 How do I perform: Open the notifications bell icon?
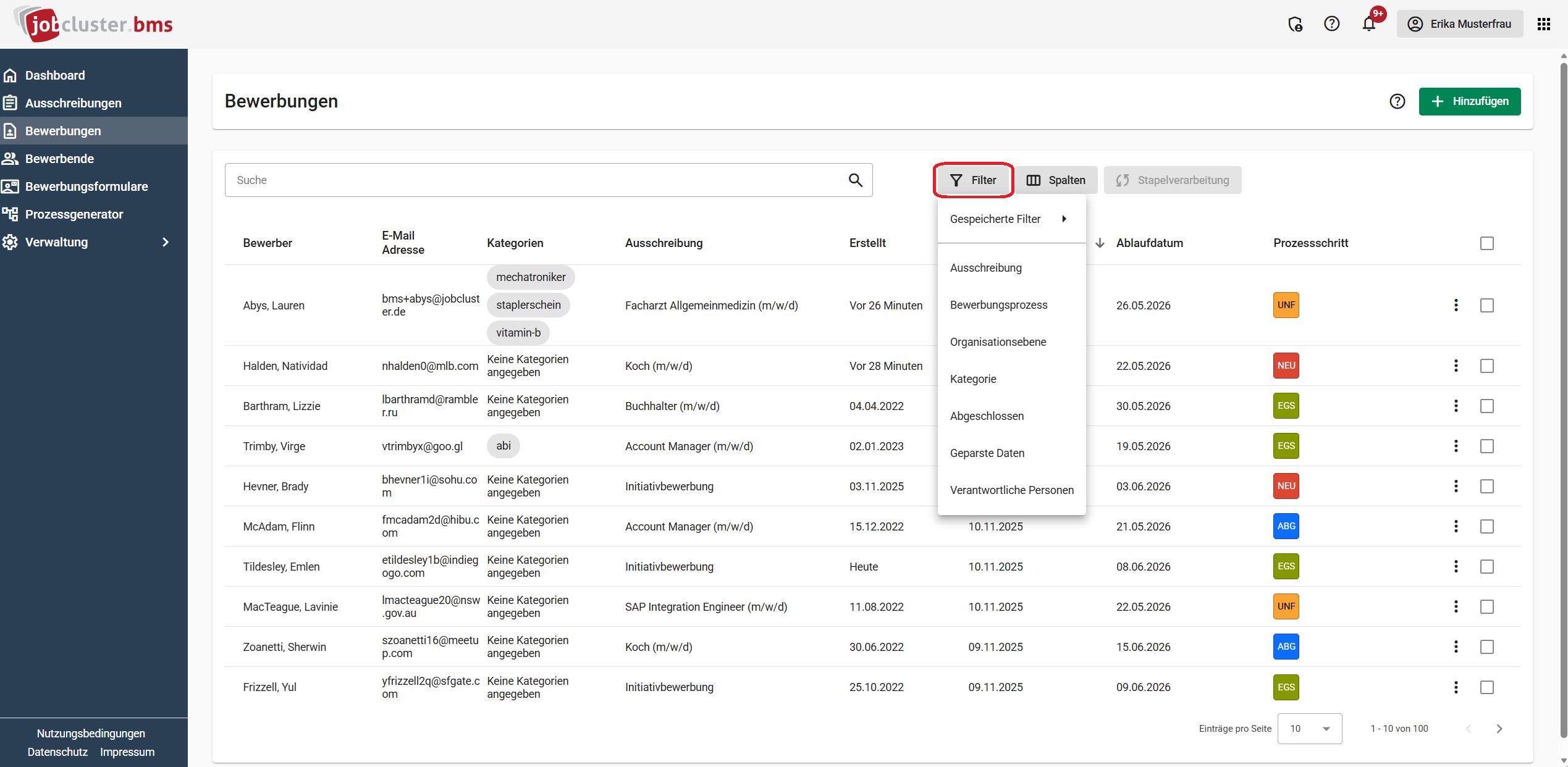[x=1368, y=24]
